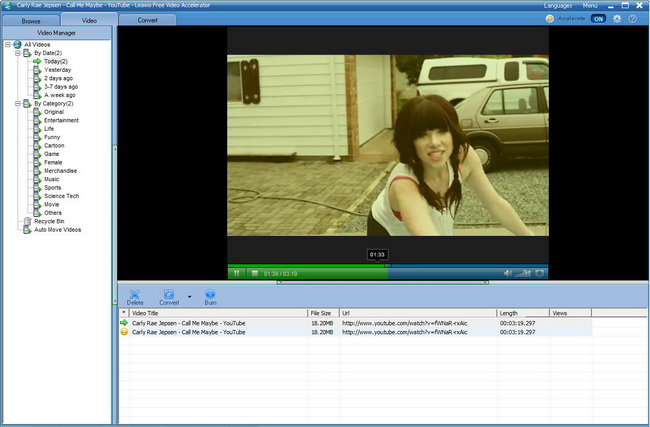
Task: Switch to the Browse tab
Action: pos(31,20)
